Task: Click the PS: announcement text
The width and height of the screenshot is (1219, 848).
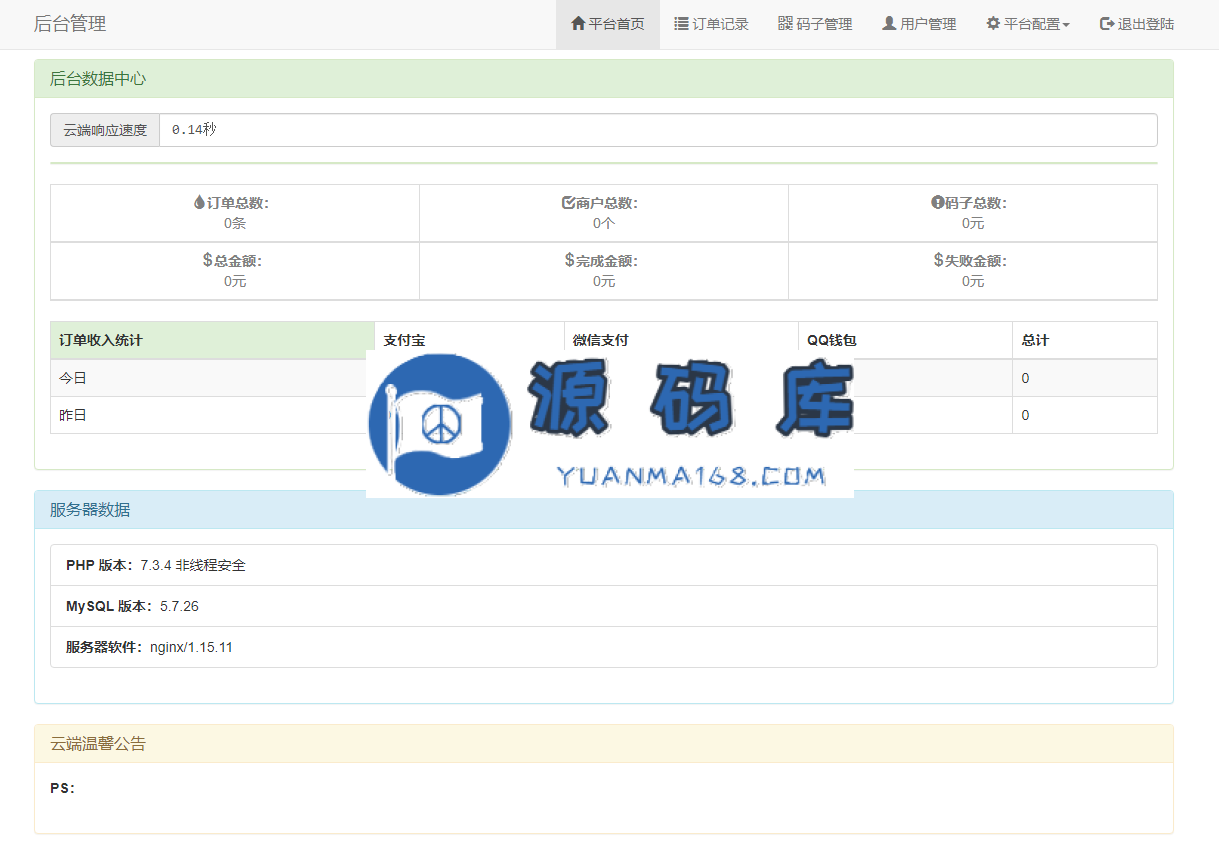Action: [x=63, y=788]
